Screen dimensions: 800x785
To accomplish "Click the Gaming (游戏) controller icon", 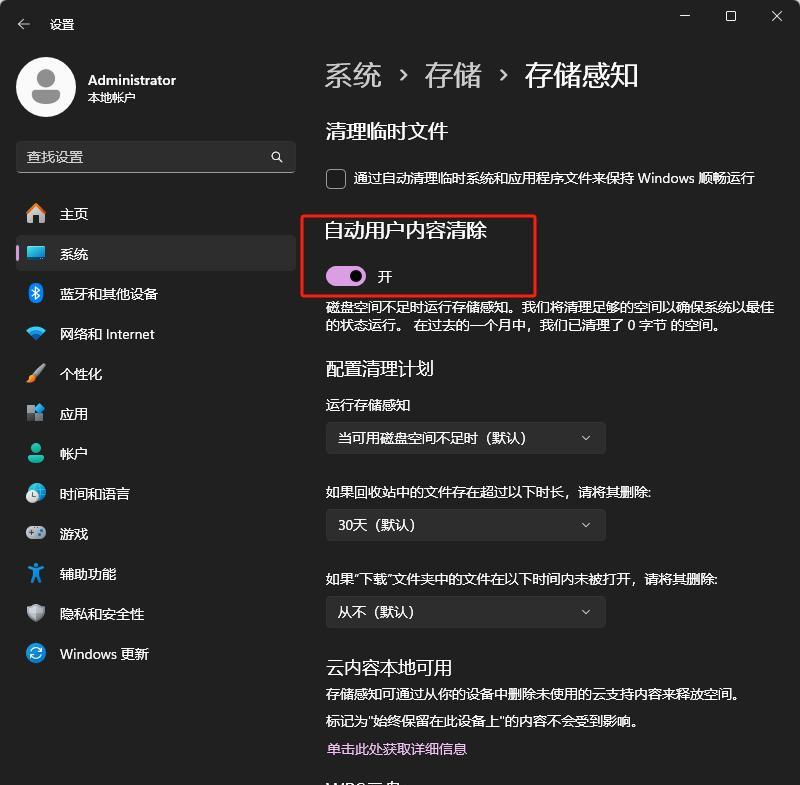I will point(36,533).
